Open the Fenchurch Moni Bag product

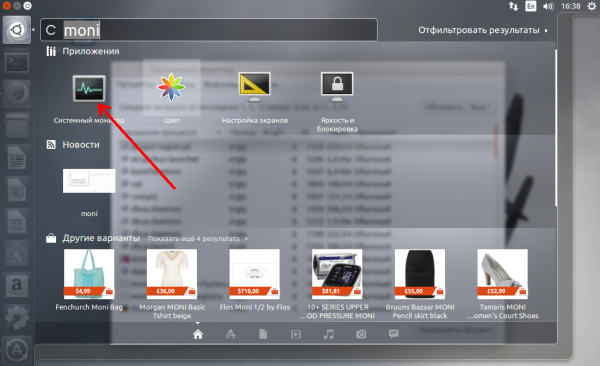click(89, 274)
